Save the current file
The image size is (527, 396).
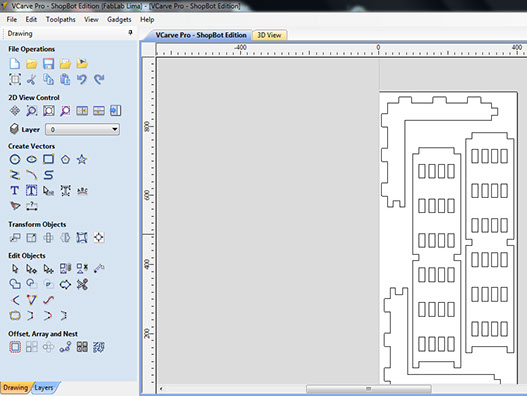click(48, 64)
